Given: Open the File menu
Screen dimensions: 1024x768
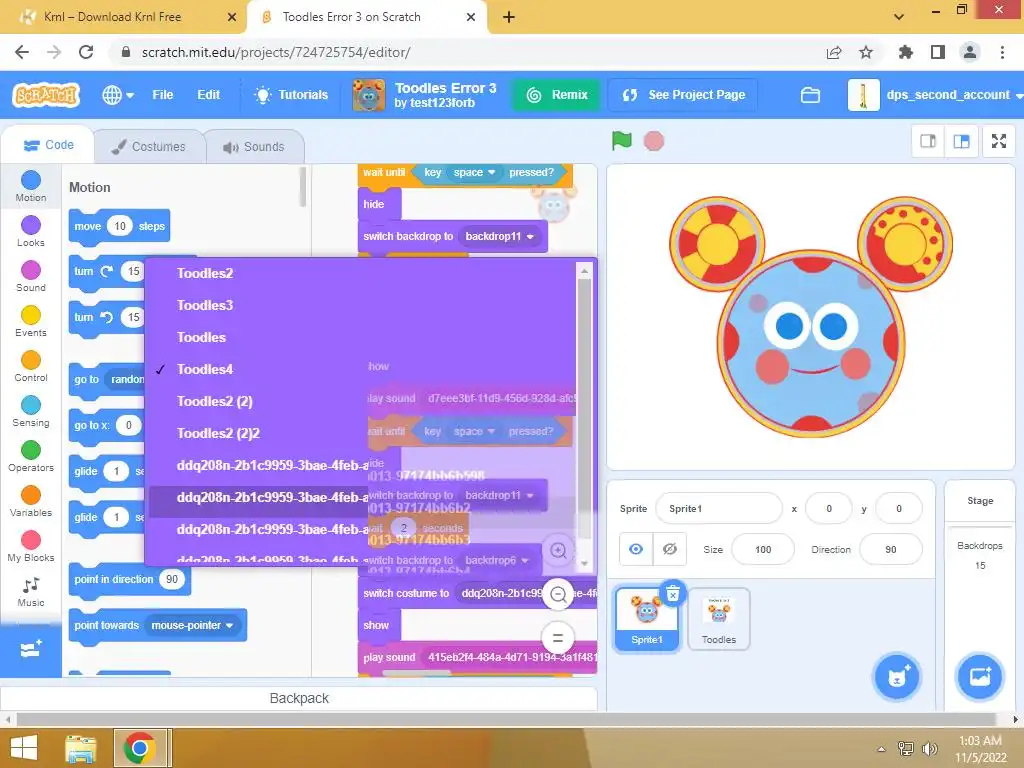Looking at the screenshot, I should tap(163, 95).
